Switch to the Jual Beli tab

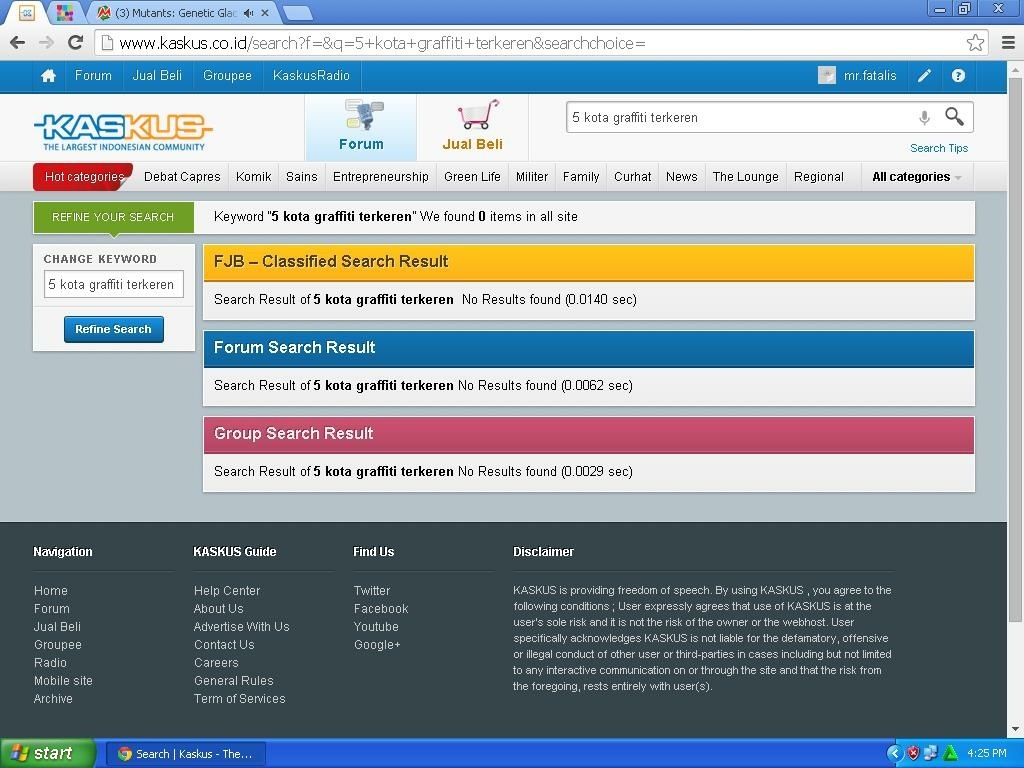click(472, 127)
